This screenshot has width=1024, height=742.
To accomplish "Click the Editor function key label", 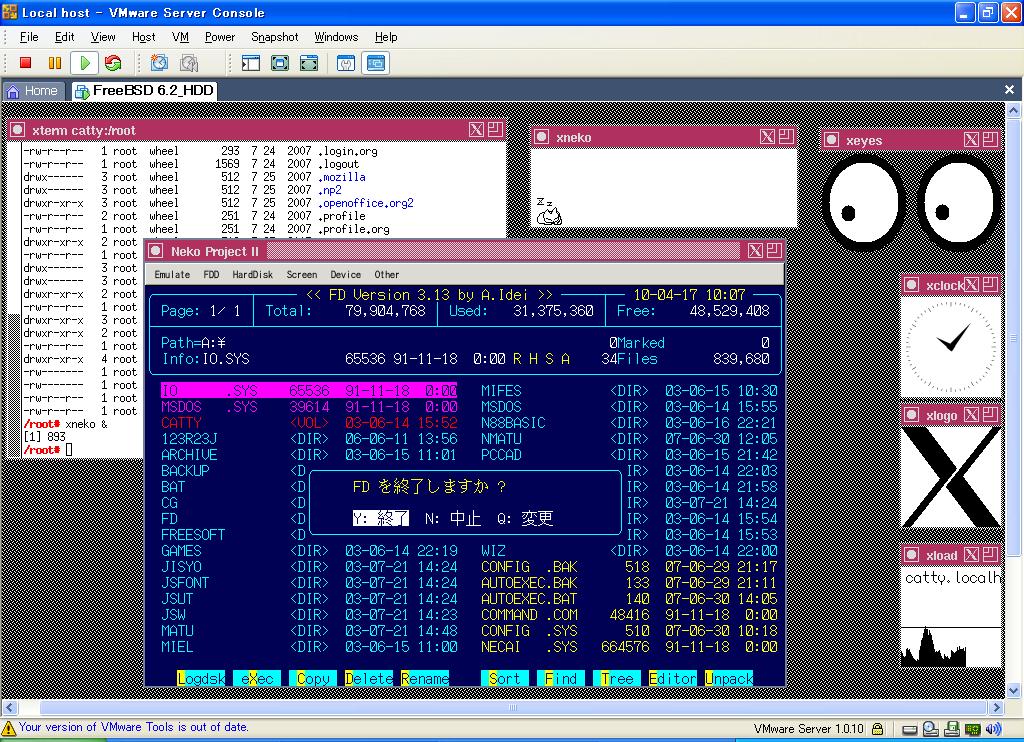I will (673, 679).
